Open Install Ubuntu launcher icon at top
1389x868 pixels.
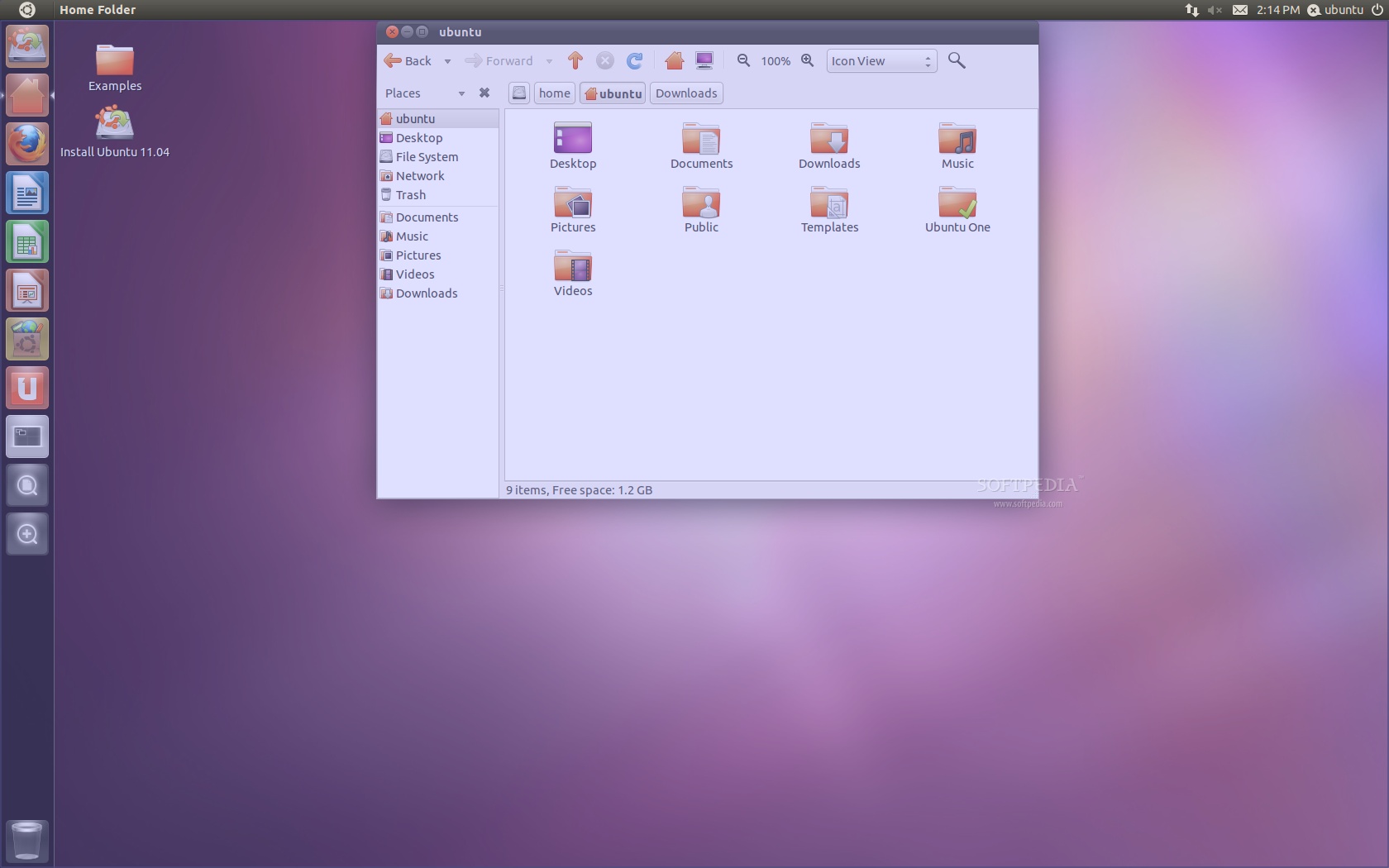tap(27, 46)
